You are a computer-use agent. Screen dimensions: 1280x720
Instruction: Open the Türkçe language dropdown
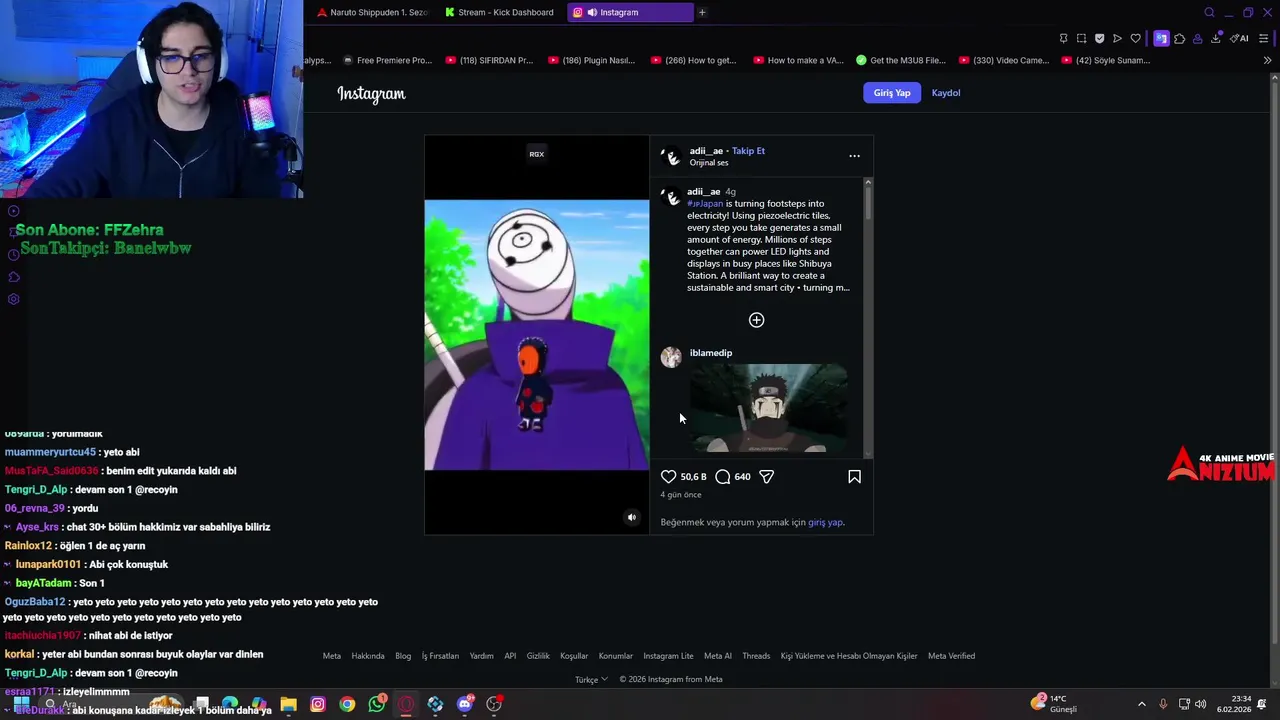(591, 679)
